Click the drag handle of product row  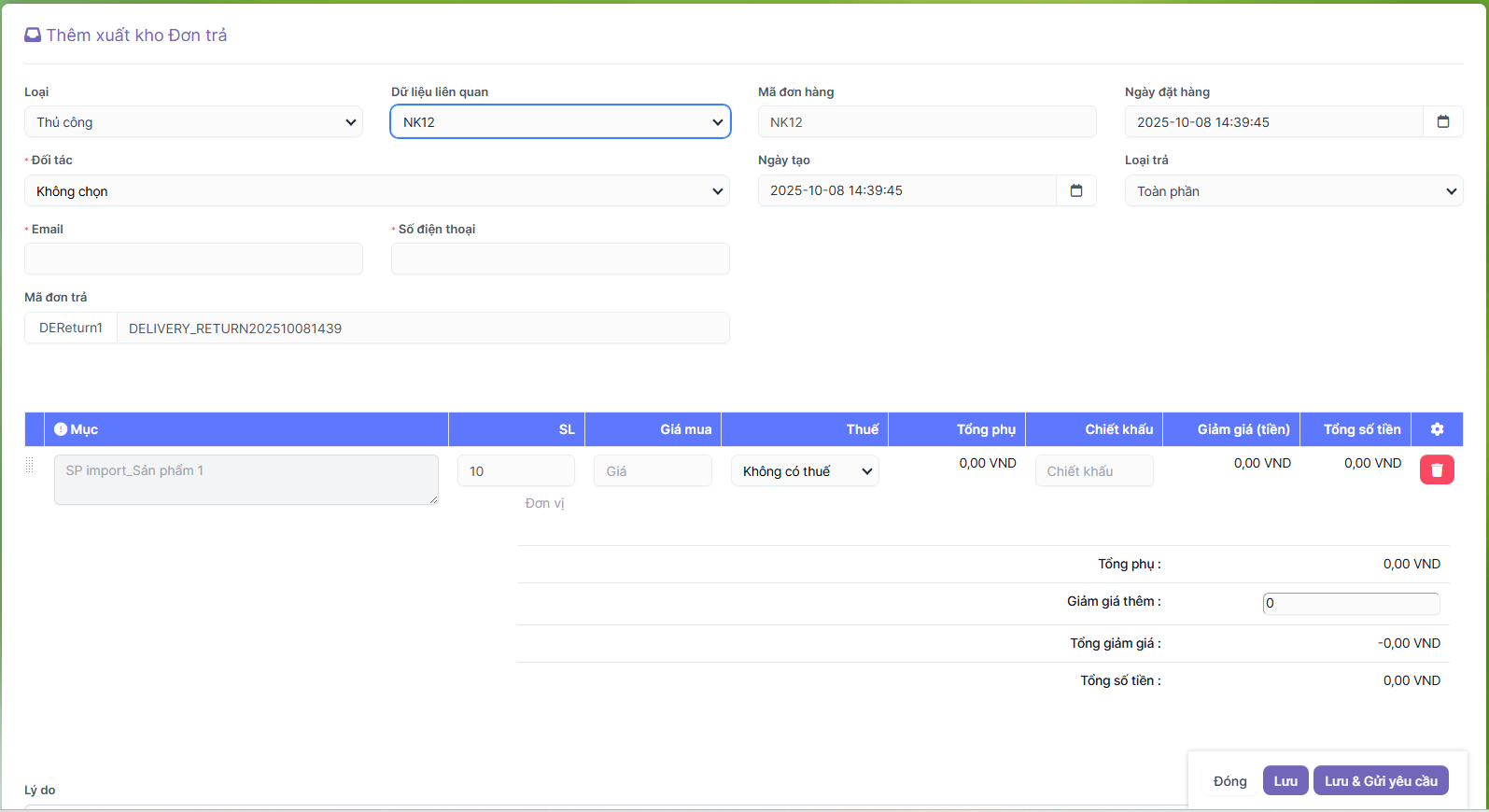30,465
